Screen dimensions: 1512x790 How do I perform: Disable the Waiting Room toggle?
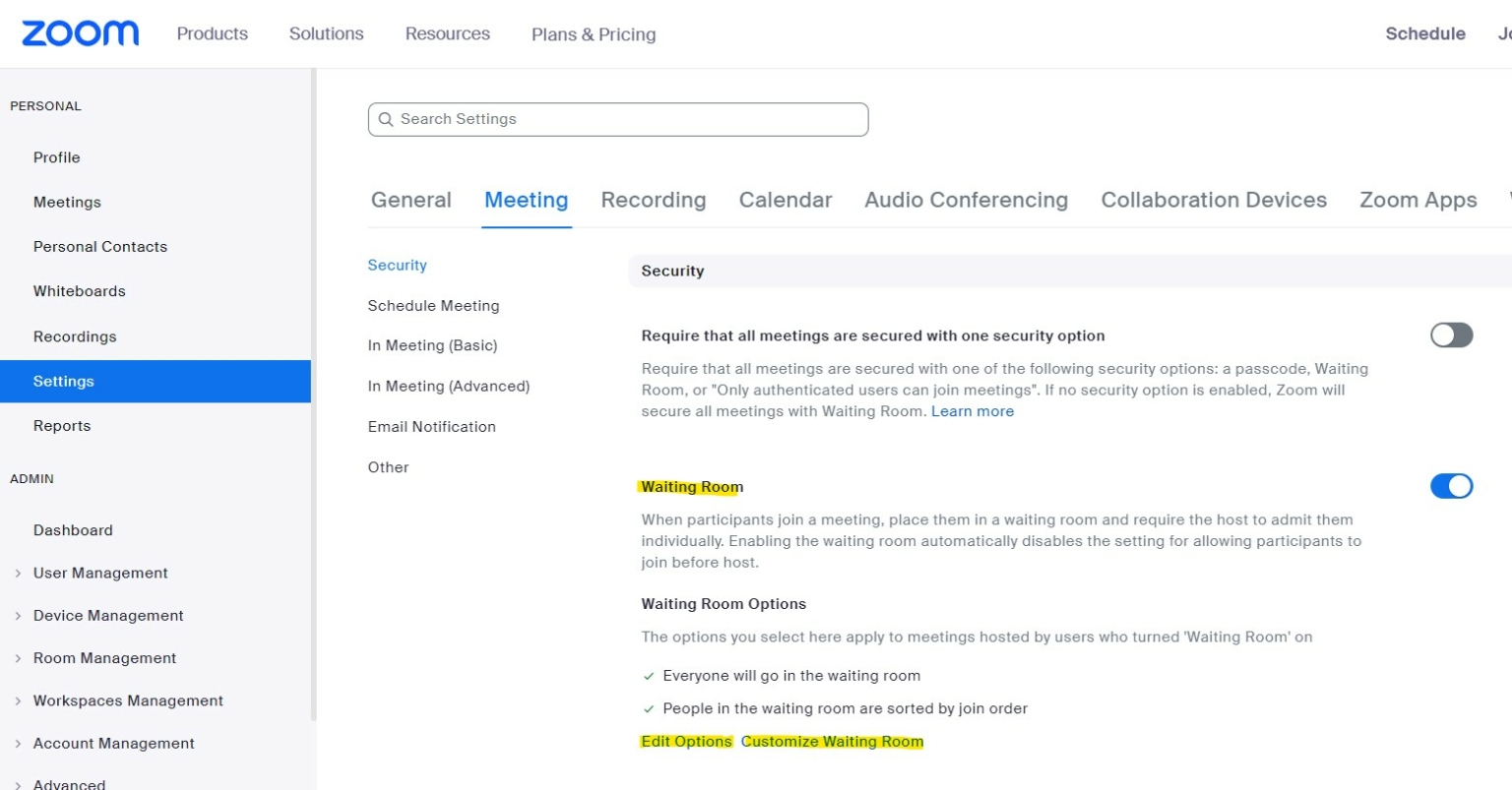[1451, 486]
